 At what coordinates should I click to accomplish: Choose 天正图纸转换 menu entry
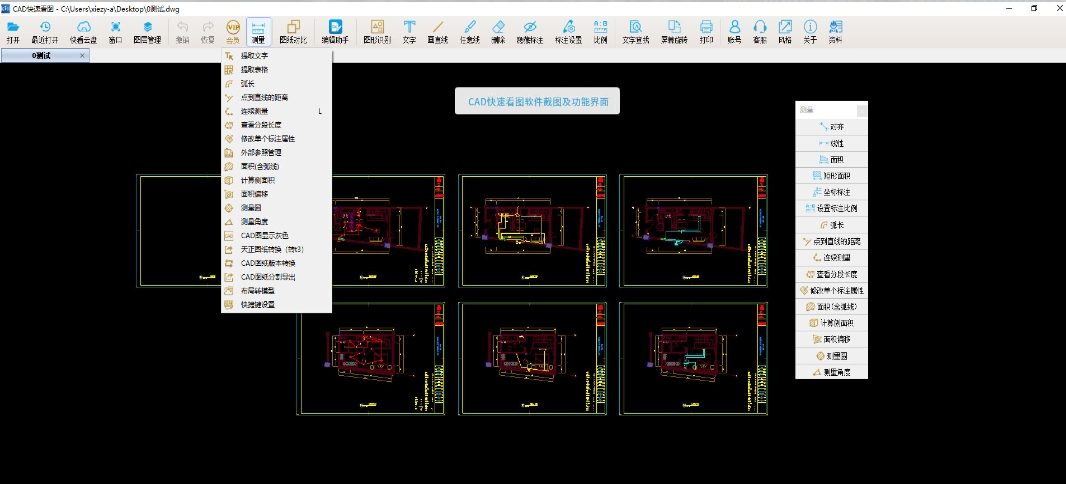(276, 249)
